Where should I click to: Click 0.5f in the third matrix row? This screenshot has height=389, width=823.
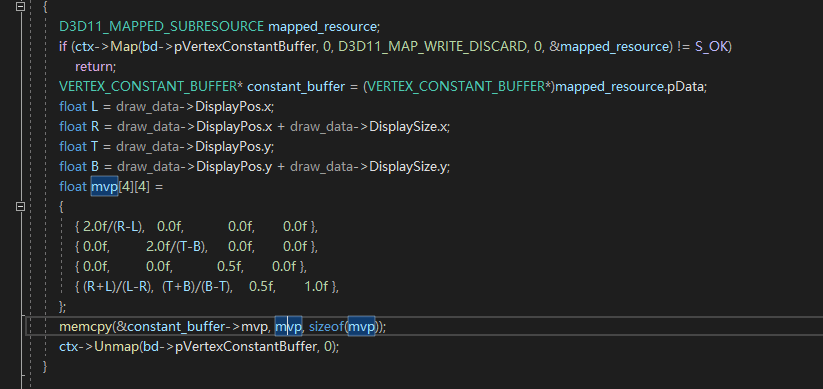[x=229, y=267]
